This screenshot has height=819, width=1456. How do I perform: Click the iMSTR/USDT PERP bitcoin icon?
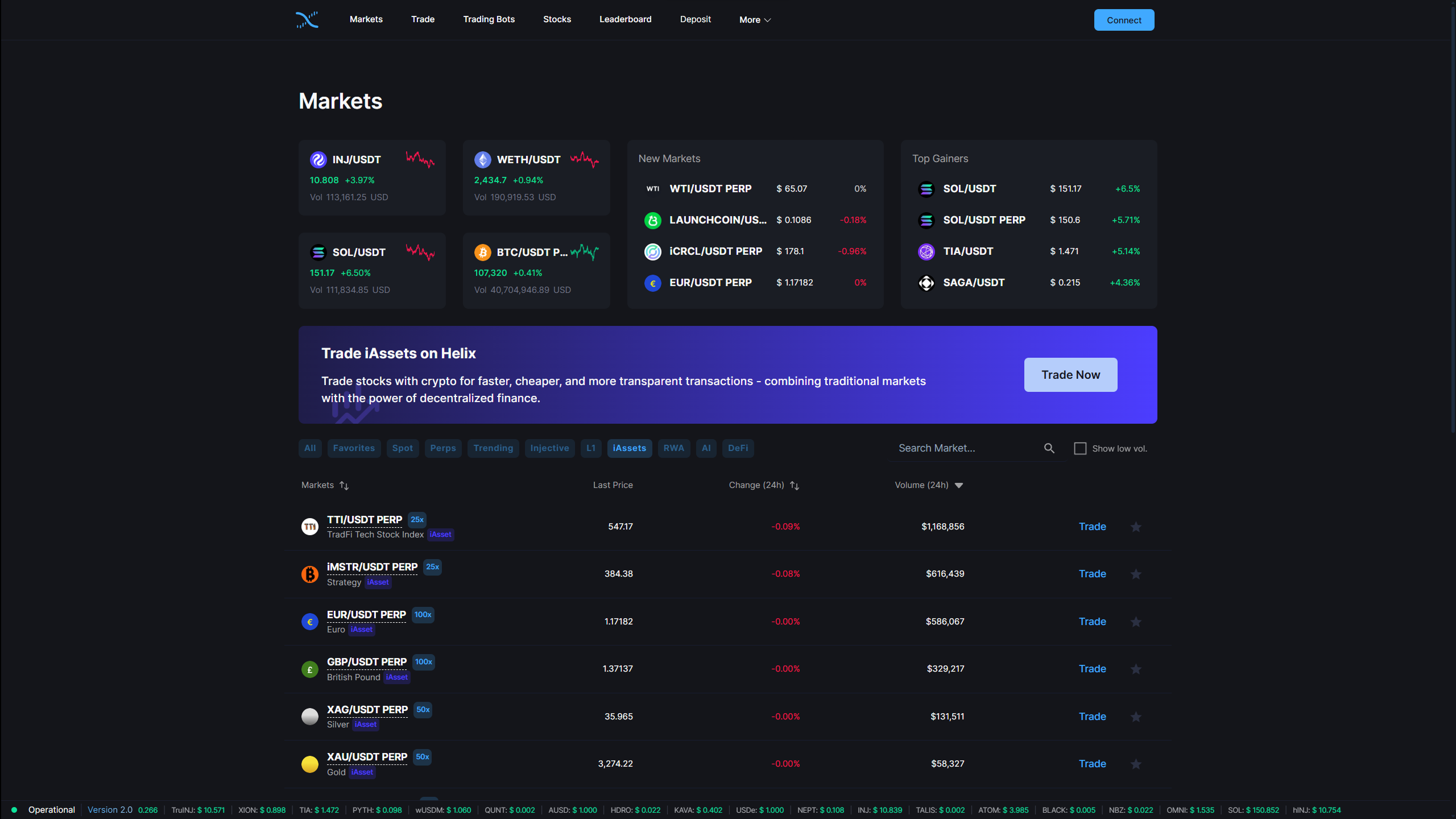click(310, 574)
